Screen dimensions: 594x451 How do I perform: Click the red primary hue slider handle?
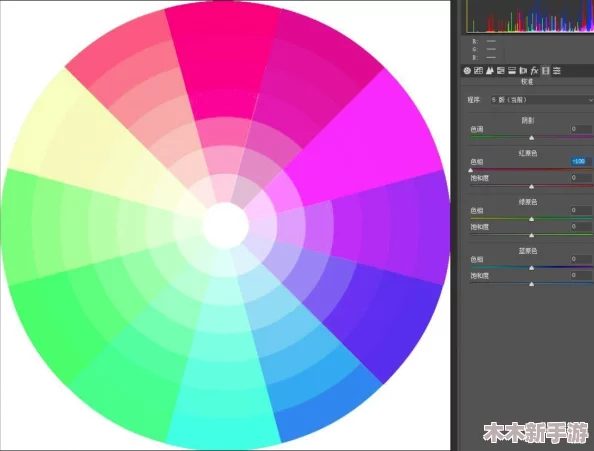coord(471,170)
